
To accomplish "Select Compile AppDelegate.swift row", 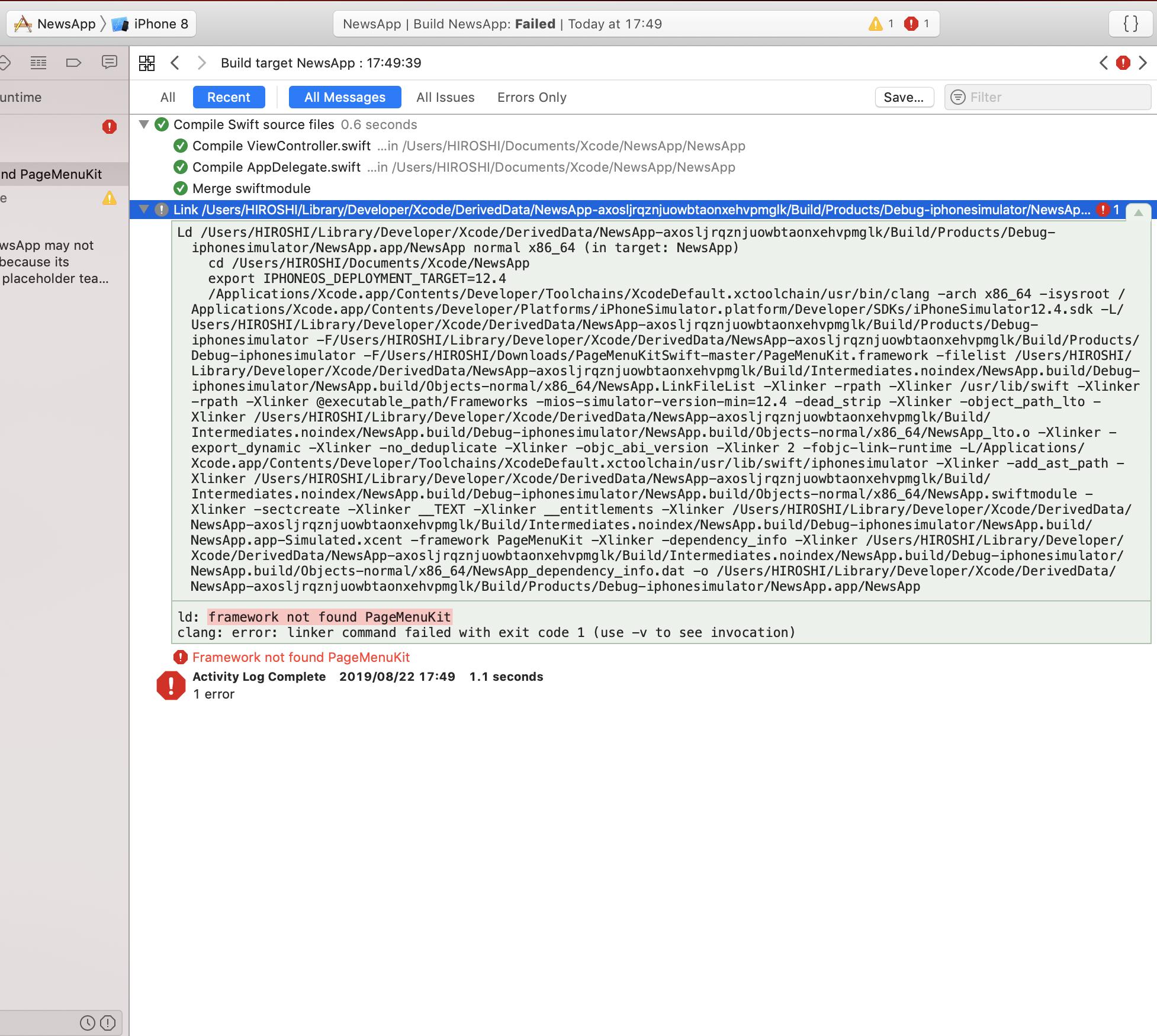I will coord(642,167).
